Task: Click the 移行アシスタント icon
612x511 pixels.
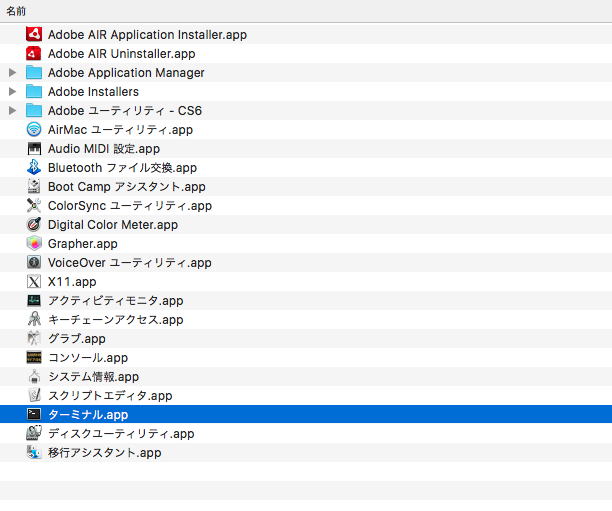Action: pos(34,452)
